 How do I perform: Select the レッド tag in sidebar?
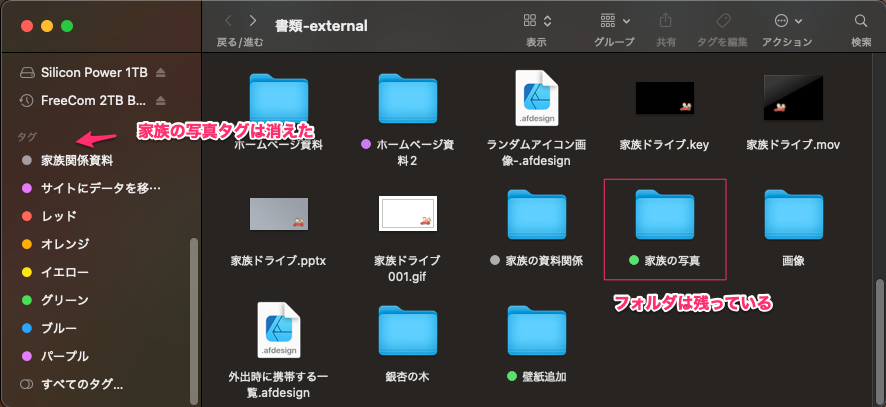[59, 216]
